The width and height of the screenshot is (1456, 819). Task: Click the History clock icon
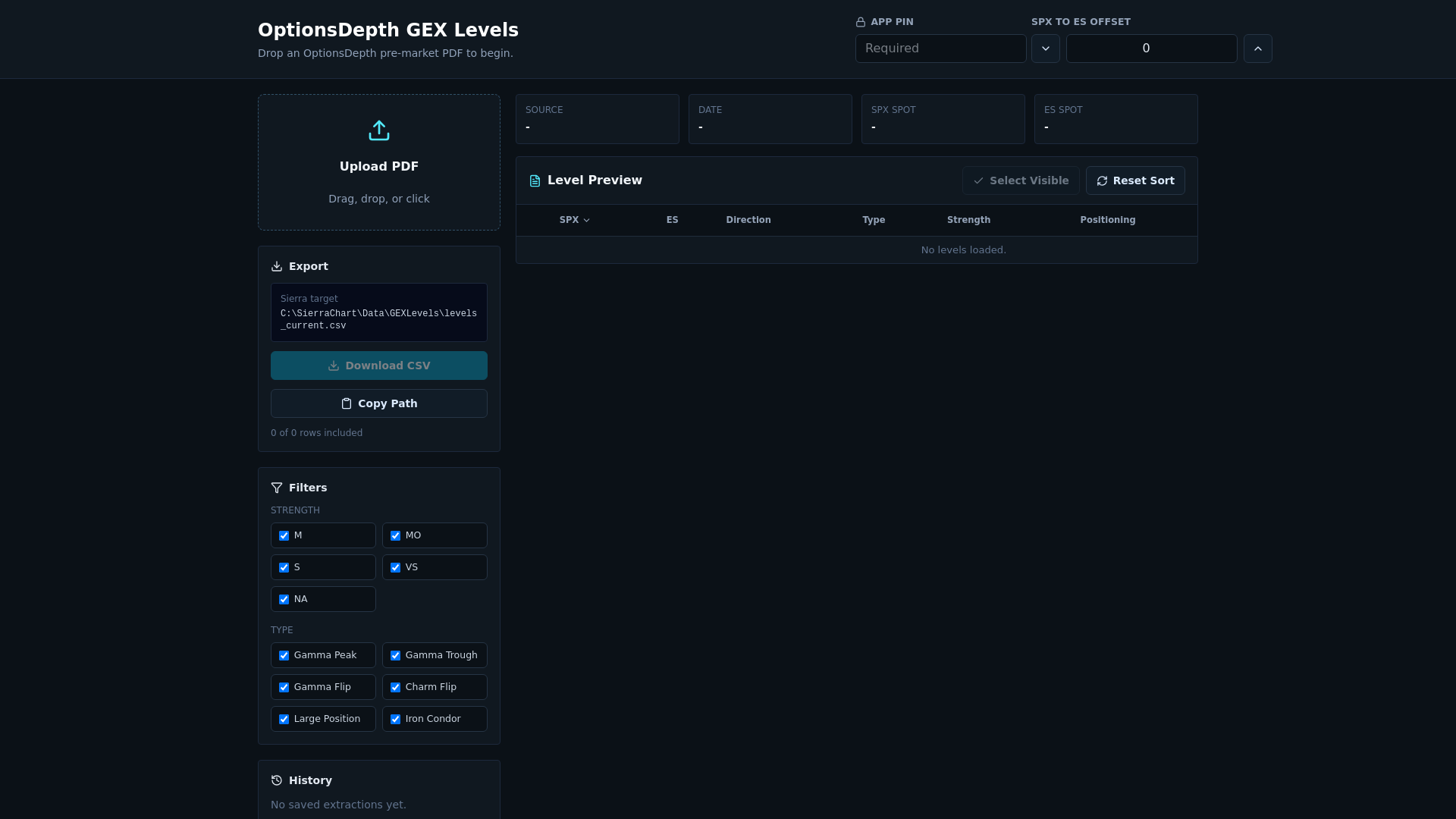click(277, 780)
